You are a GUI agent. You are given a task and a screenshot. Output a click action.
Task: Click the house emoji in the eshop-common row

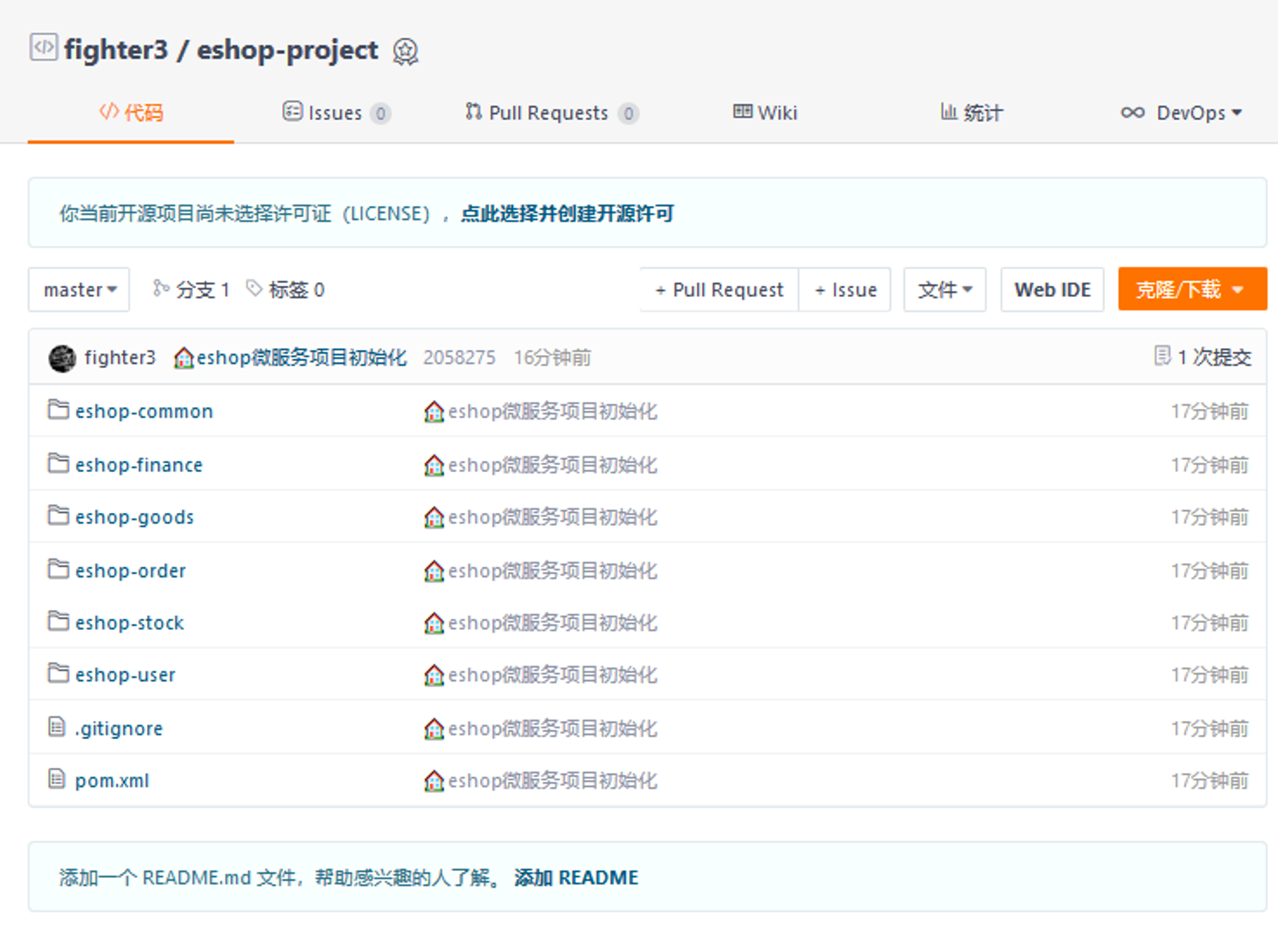434,411
